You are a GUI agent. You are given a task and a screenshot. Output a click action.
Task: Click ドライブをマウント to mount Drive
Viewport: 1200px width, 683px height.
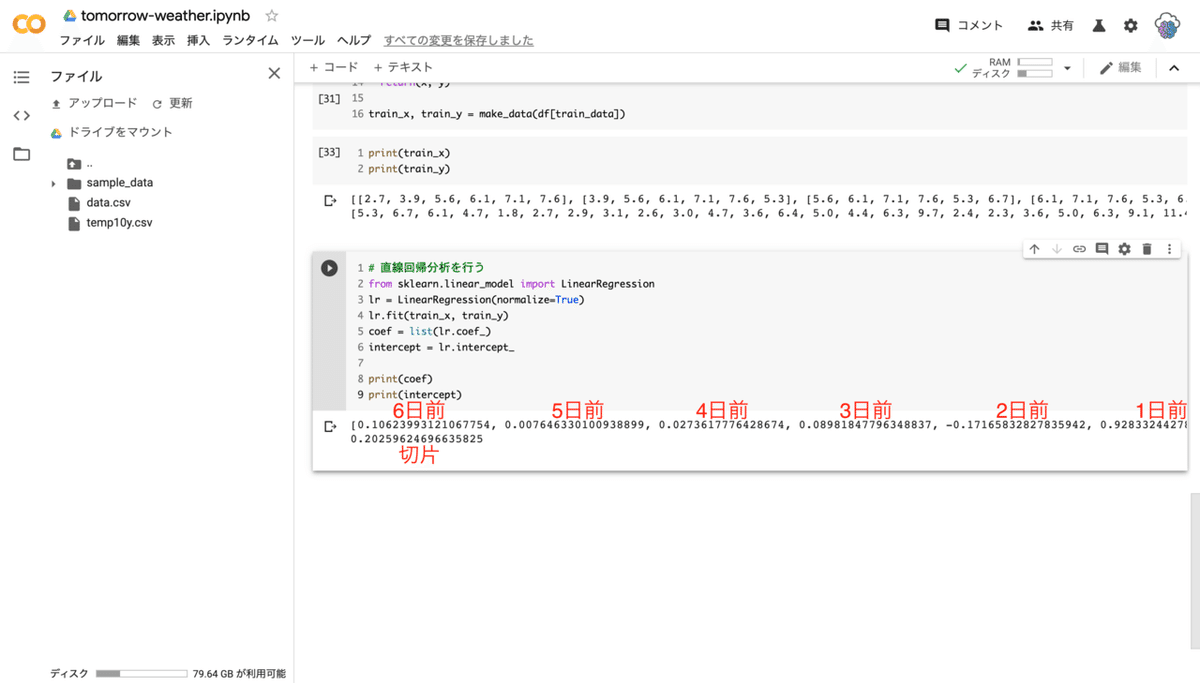pyautogui.click(x=112, y=132)
